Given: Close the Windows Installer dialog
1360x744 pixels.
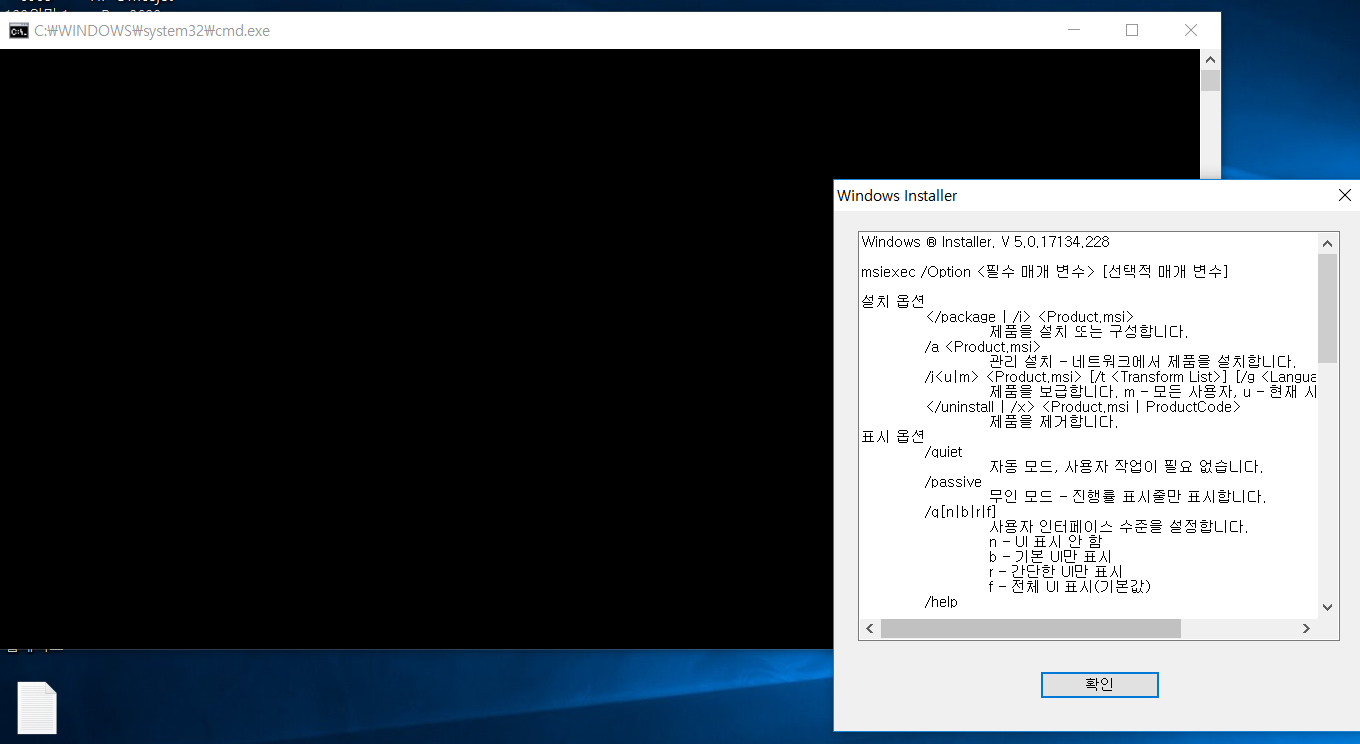Looking at the screenshot, I should 1345,196.
